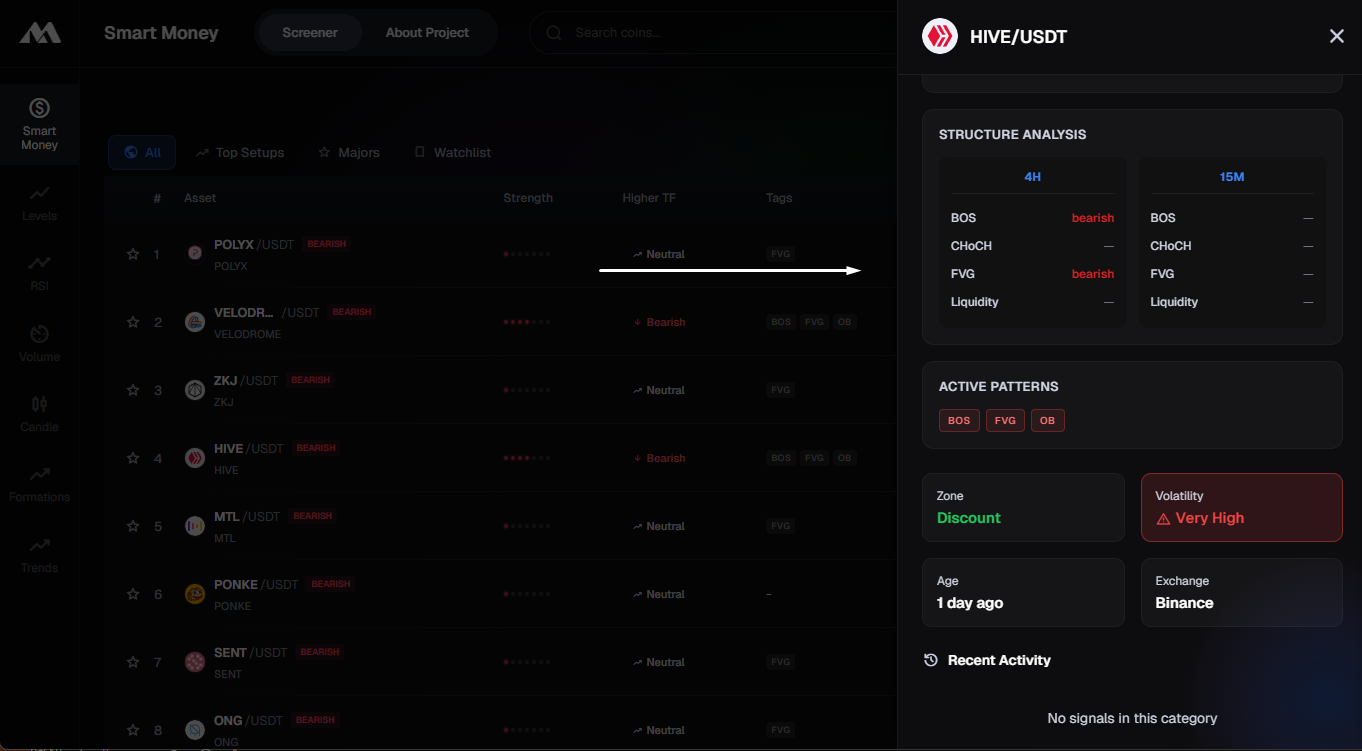The width and height of the screenshot is (1362, 751).
Task: Click the Search coins input field
Action: pyautogui.click(x=700, y=33)
